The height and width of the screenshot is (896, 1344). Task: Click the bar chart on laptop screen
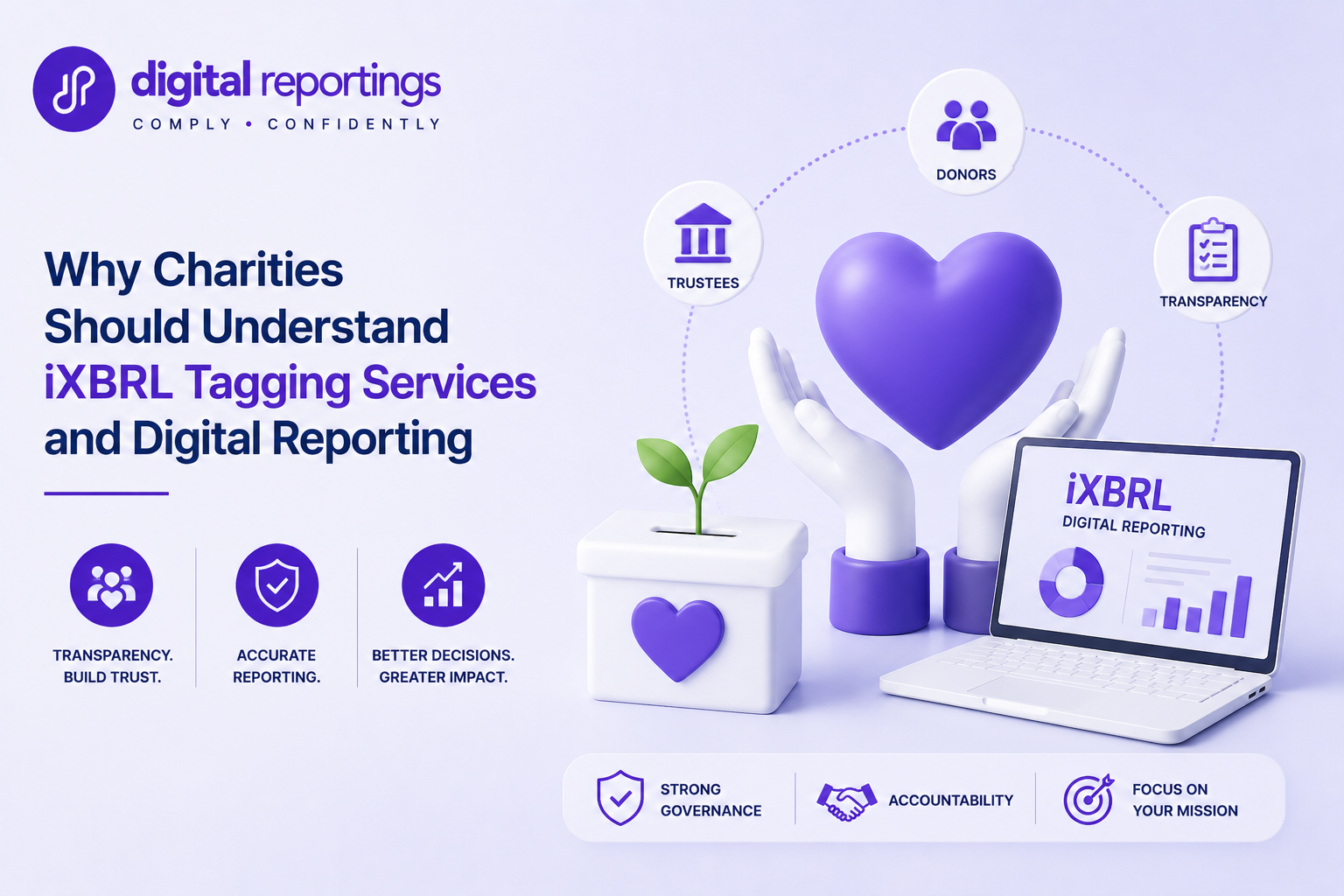pyautogui.click(x=1197, y=605)
